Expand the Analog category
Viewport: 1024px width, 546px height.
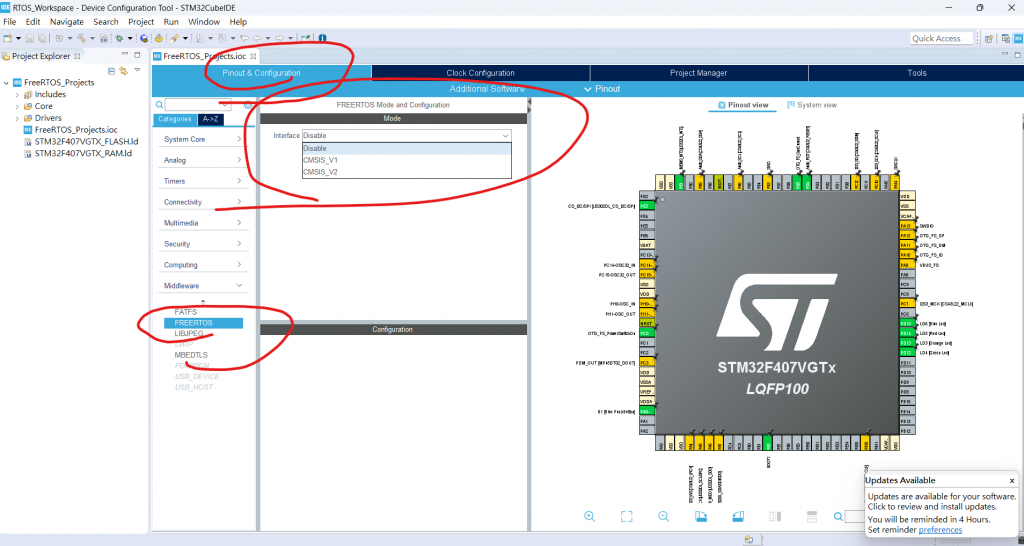click(x=239, y=160)
